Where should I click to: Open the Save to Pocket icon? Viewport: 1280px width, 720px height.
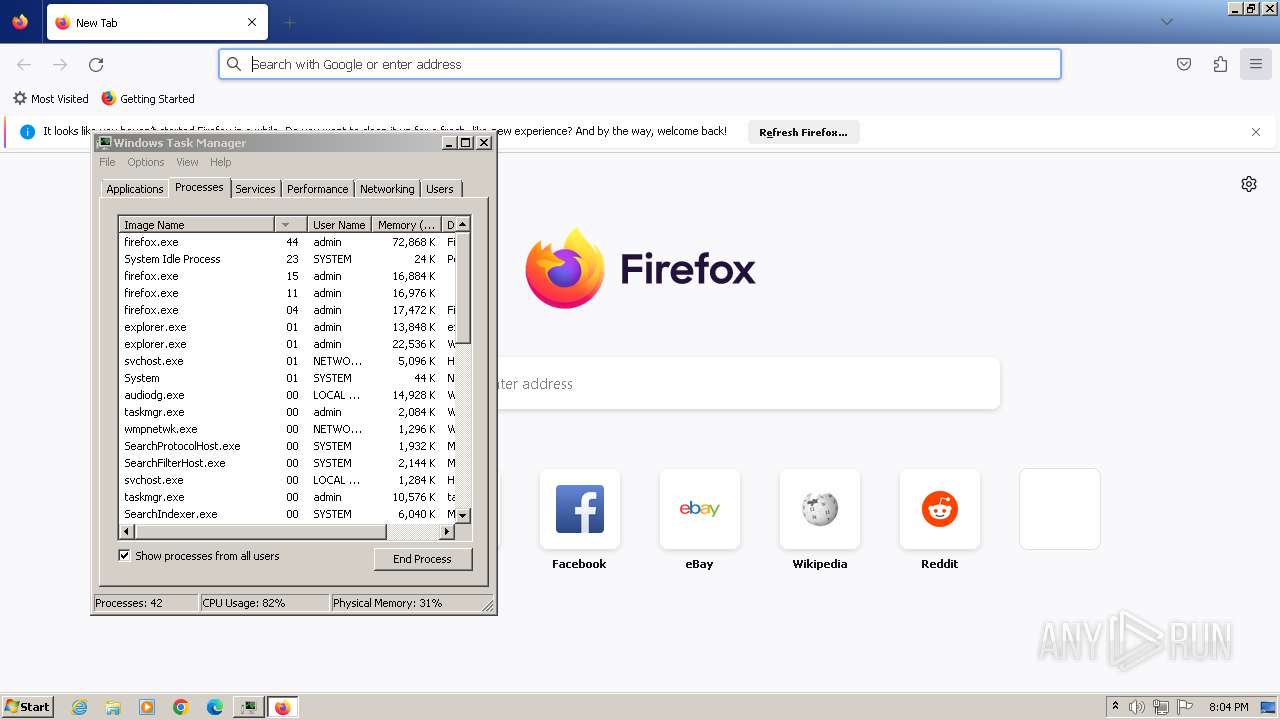click(x=1184, y=65)
